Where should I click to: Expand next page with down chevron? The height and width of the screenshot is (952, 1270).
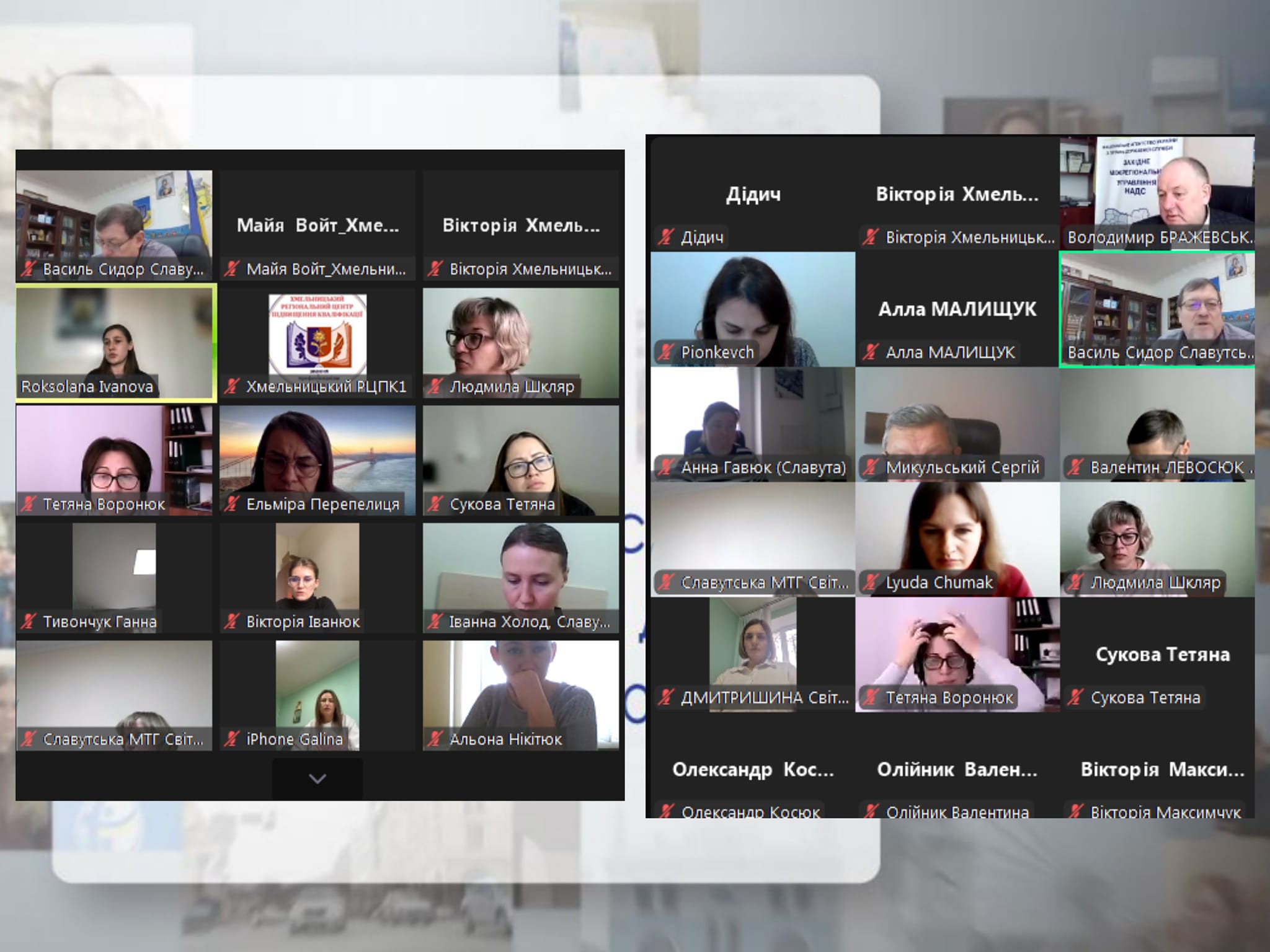pos(317,779)
